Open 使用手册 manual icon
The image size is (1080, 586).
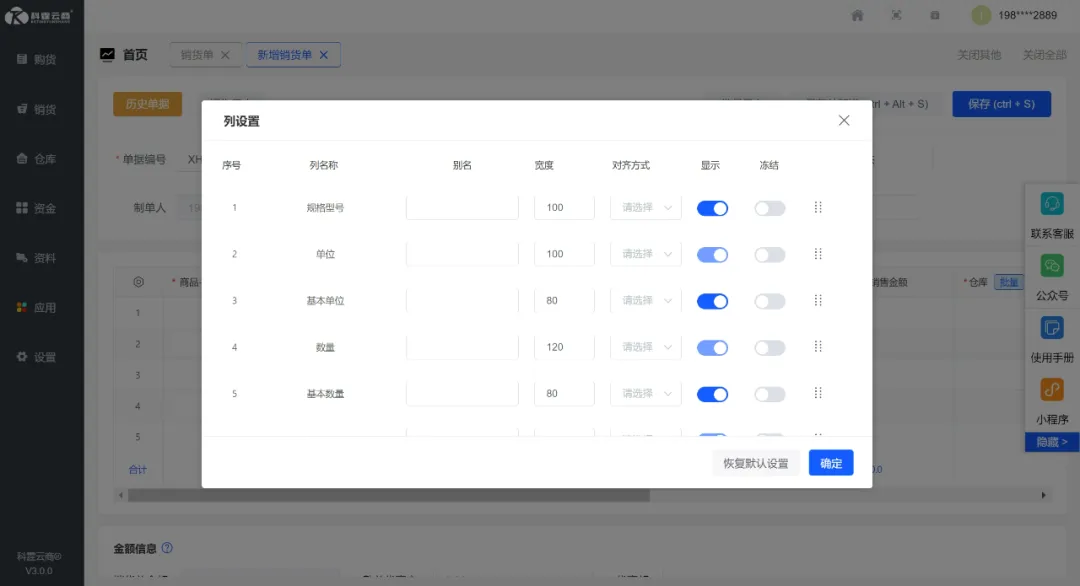[1052, 328]
